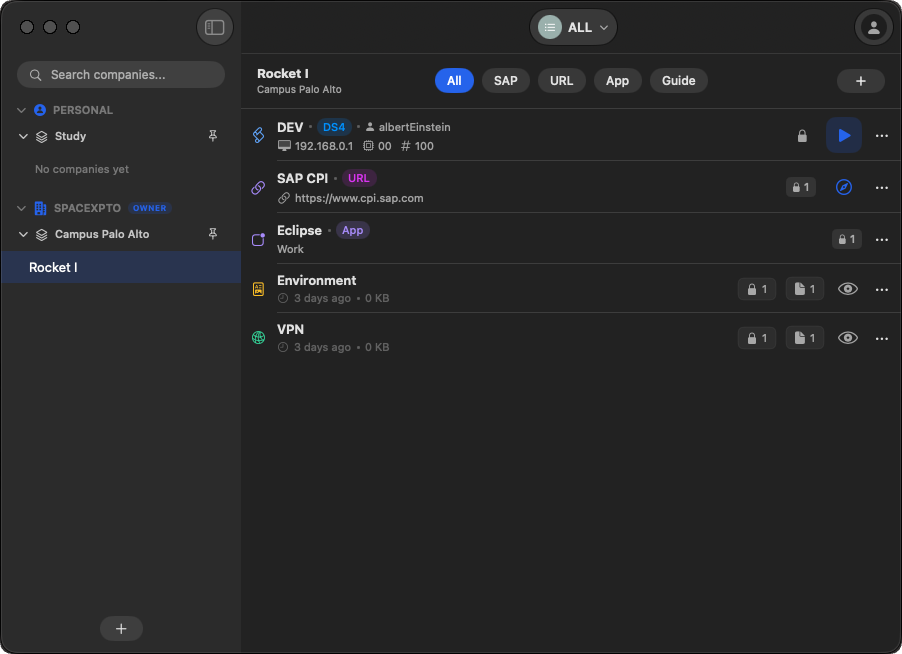
Task: Filter by URL entries
Action: pyautogui.click(x=561, y=81)
